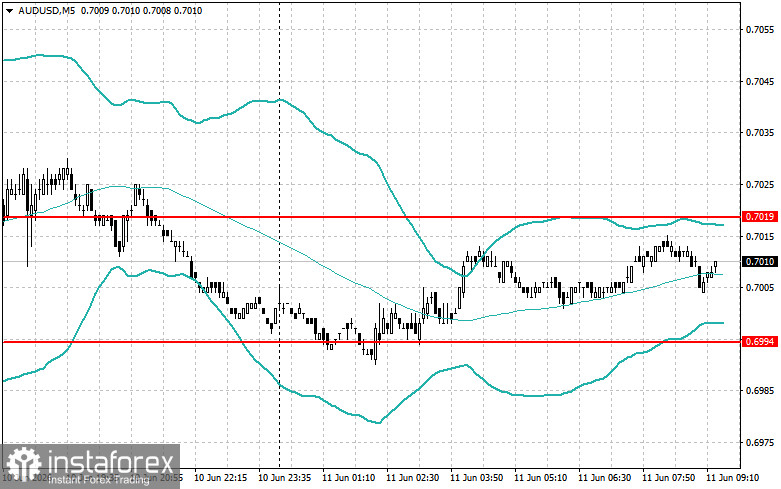Select the red 0.7019 price level tag
This screenshot has height=489, width=781.
coord(760,217)
